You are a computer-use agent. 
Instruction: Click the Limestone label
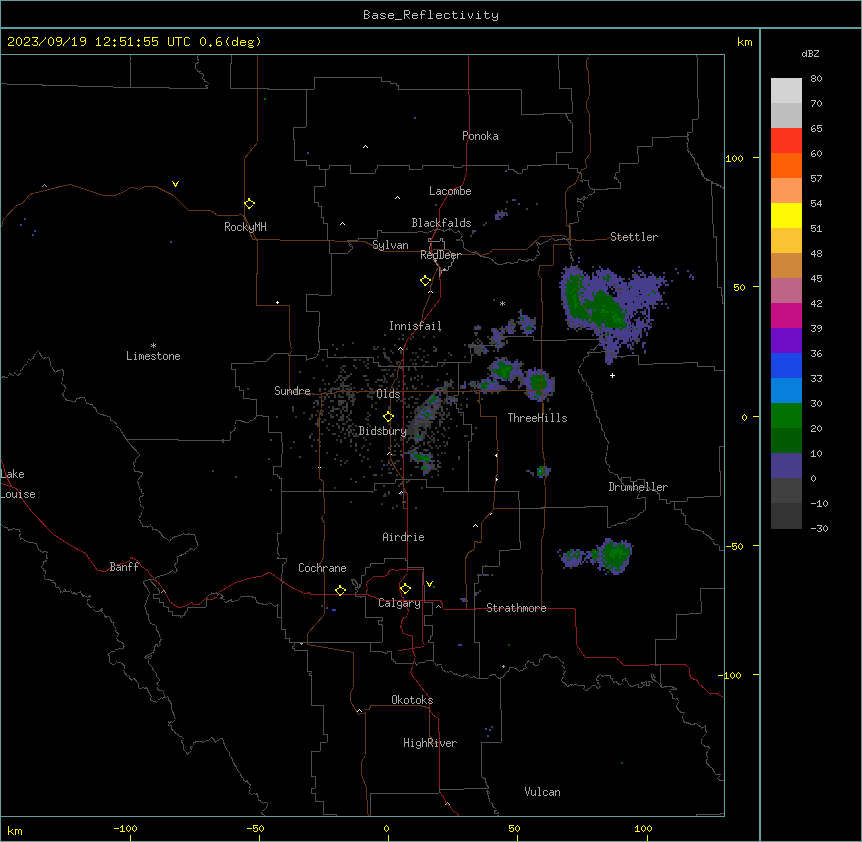tap(153, 356)
